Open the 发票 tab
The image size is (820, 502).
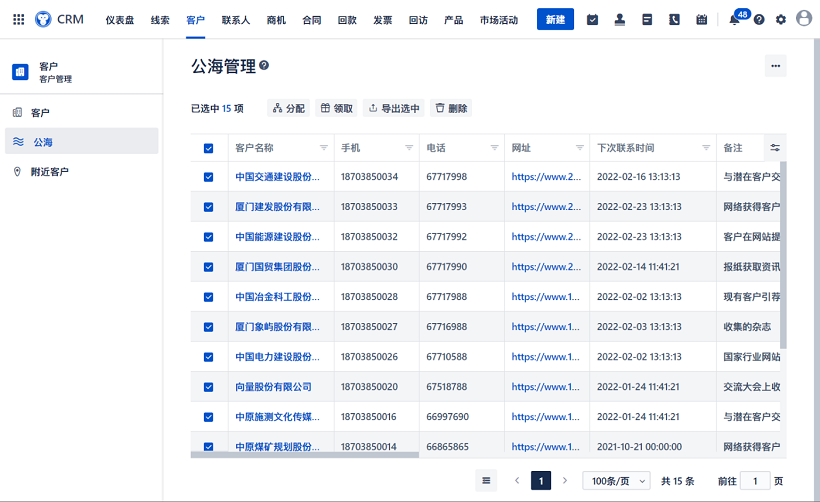click(383, 20)
